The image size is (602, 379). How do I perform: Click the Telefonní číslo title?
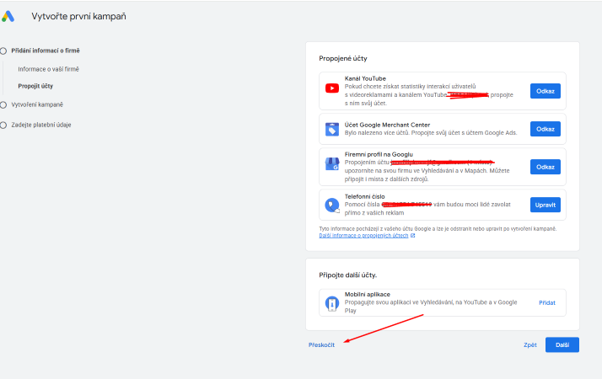tap(364, 196)
